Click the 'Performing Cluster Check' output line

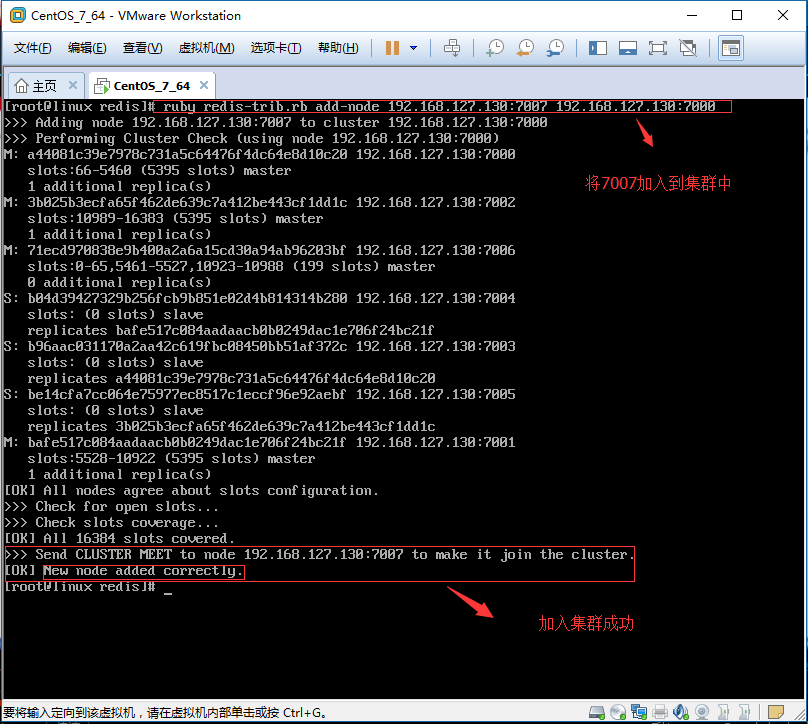[251, 139]
